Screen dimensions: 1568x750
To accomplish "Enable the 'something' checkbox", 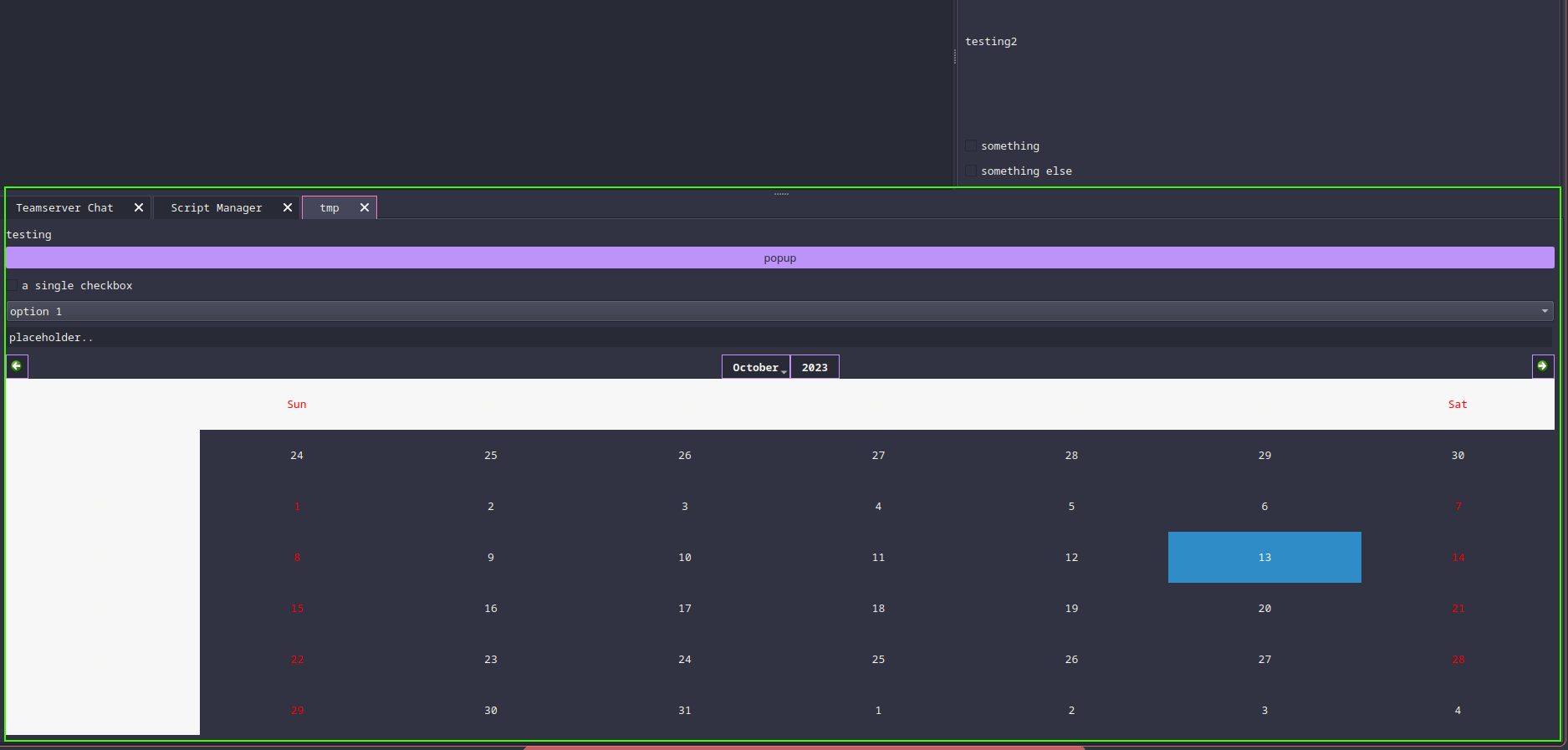I will point(971,146).
